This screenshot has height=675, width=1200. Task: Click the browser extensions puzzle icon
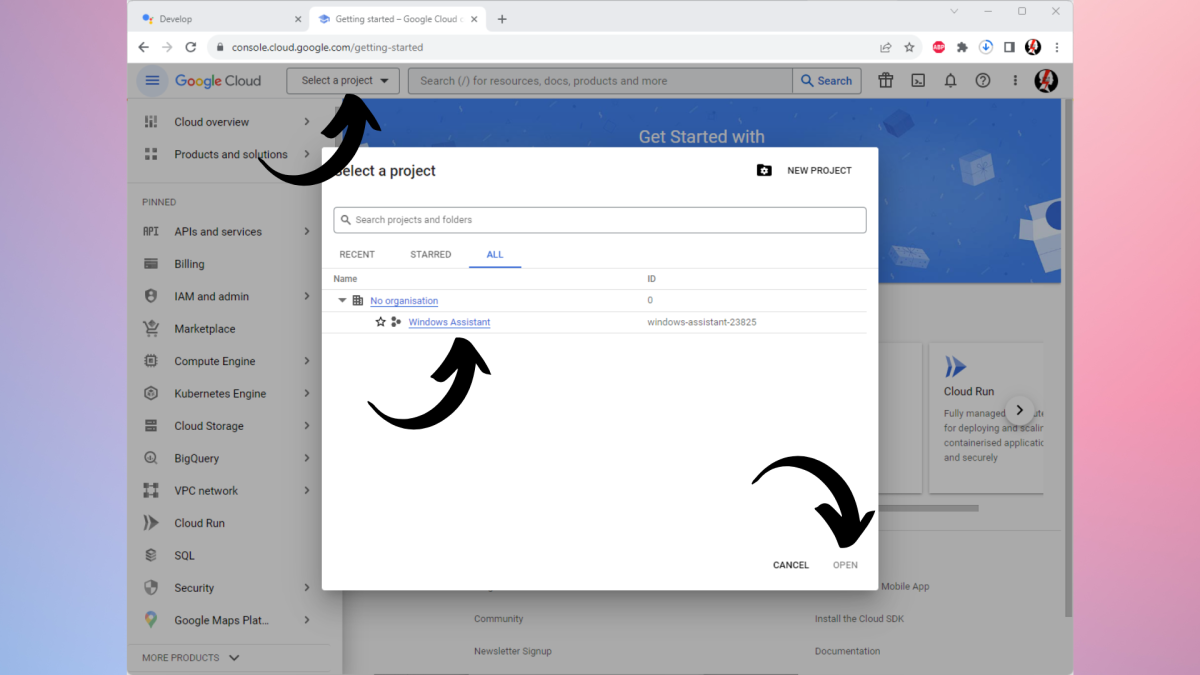[x=962, y=47]
